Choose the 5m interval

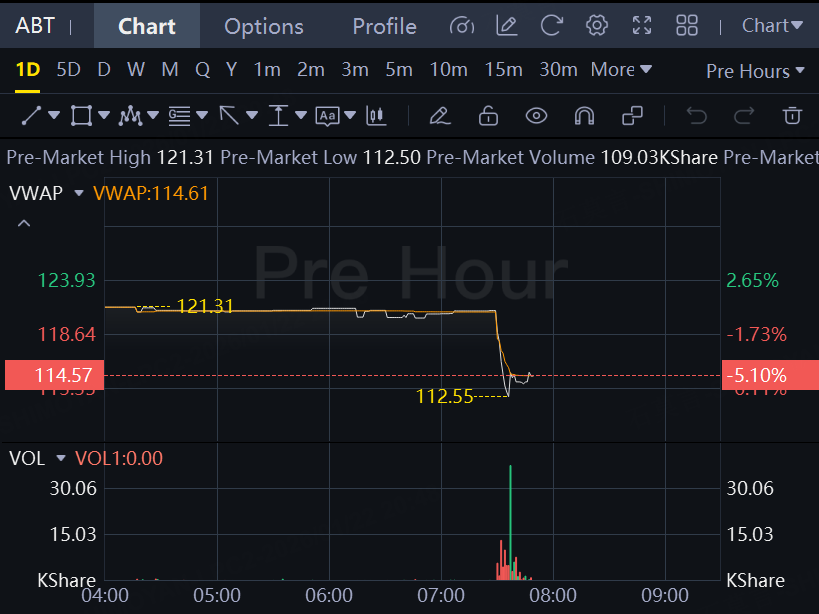(x=399, y=69)
